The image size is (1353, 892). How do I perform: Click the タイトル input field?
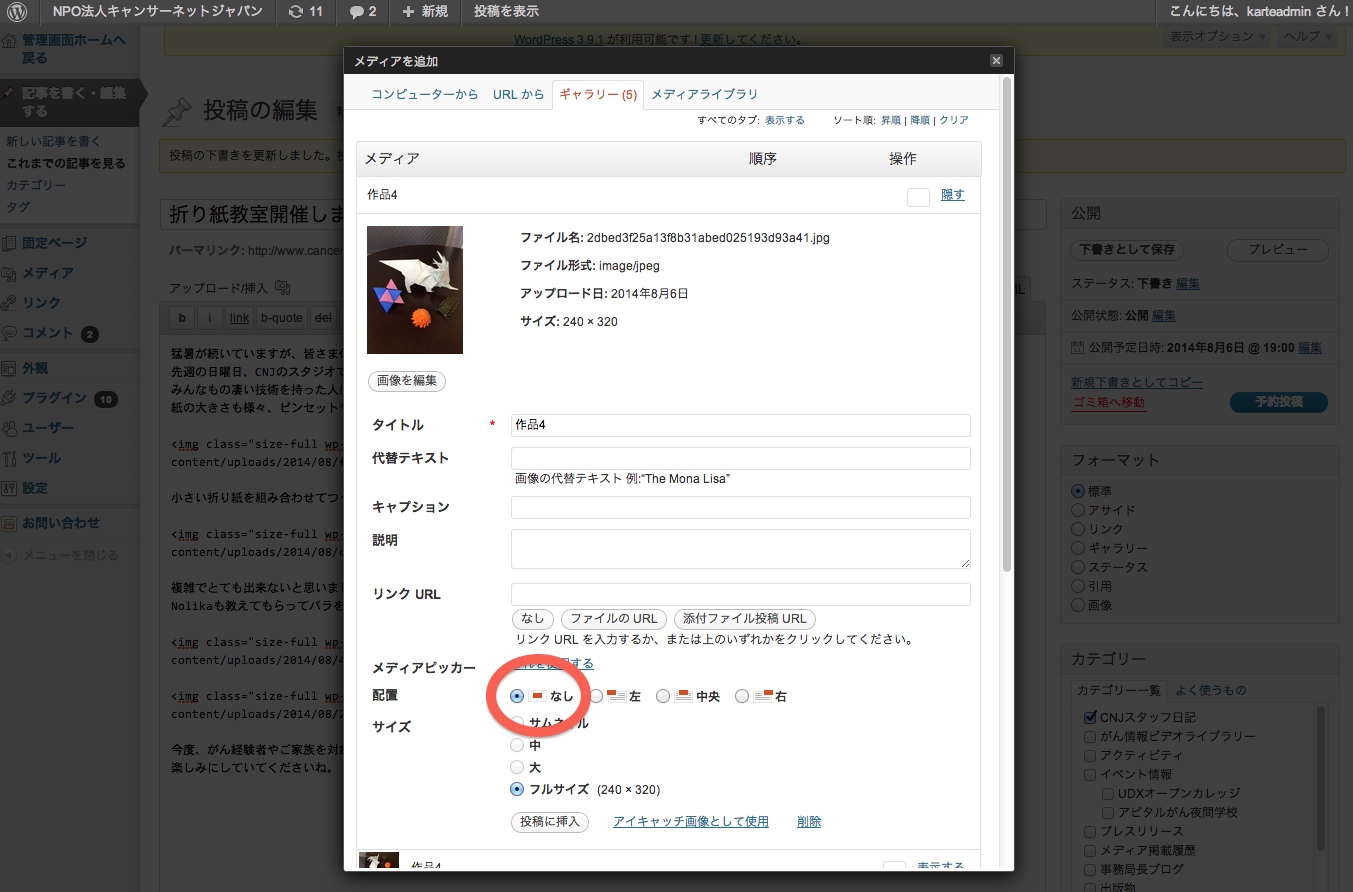point(741,425)
